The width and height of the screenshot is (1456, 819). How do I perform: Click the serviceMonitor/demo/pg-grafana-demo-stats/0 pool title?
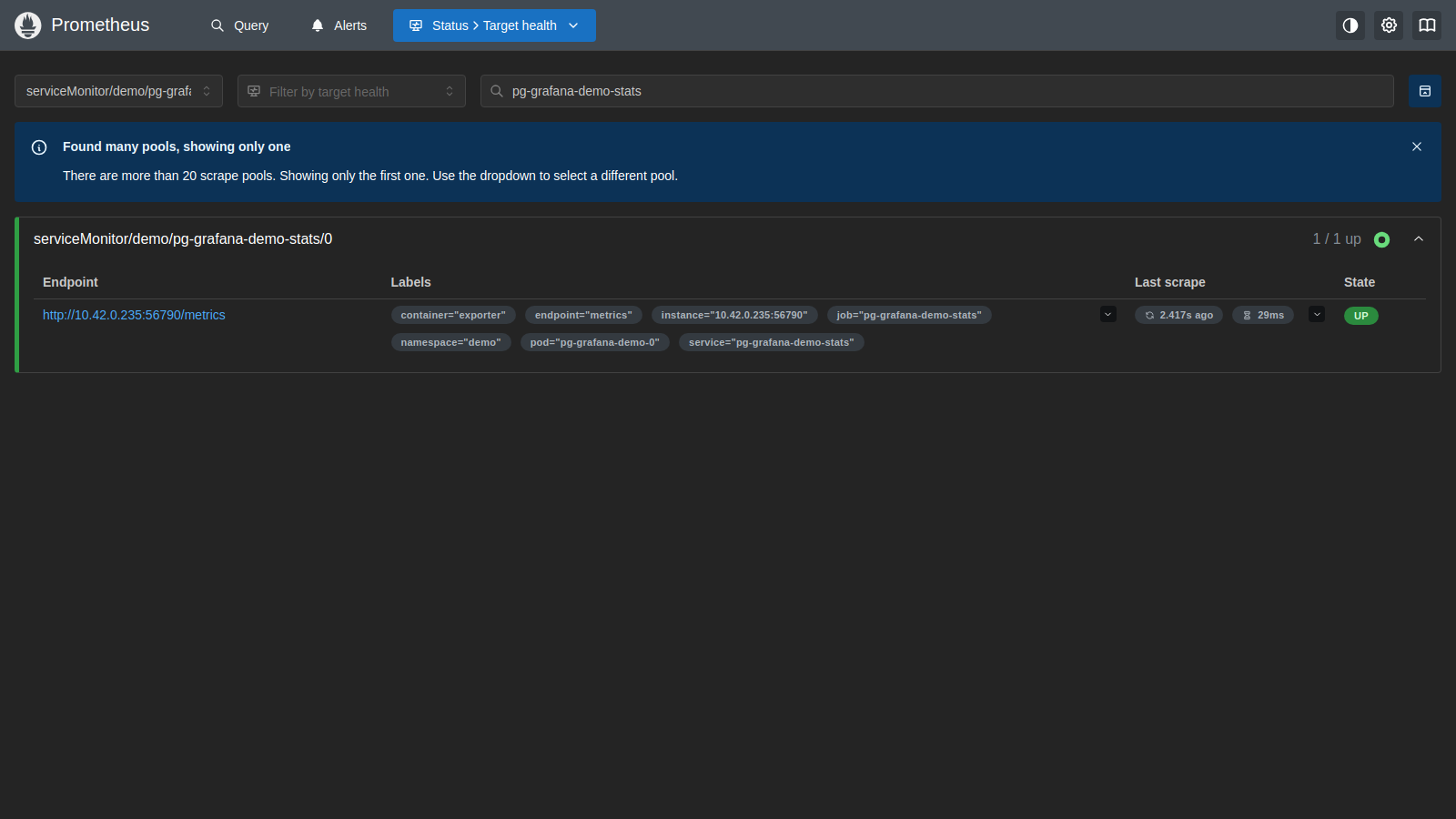pos(183,238)
